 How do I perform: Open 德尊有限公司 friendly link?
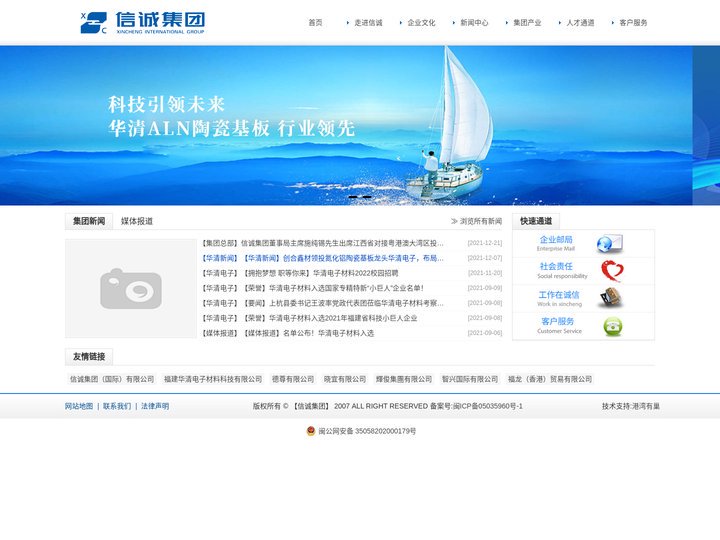(293, 379)
